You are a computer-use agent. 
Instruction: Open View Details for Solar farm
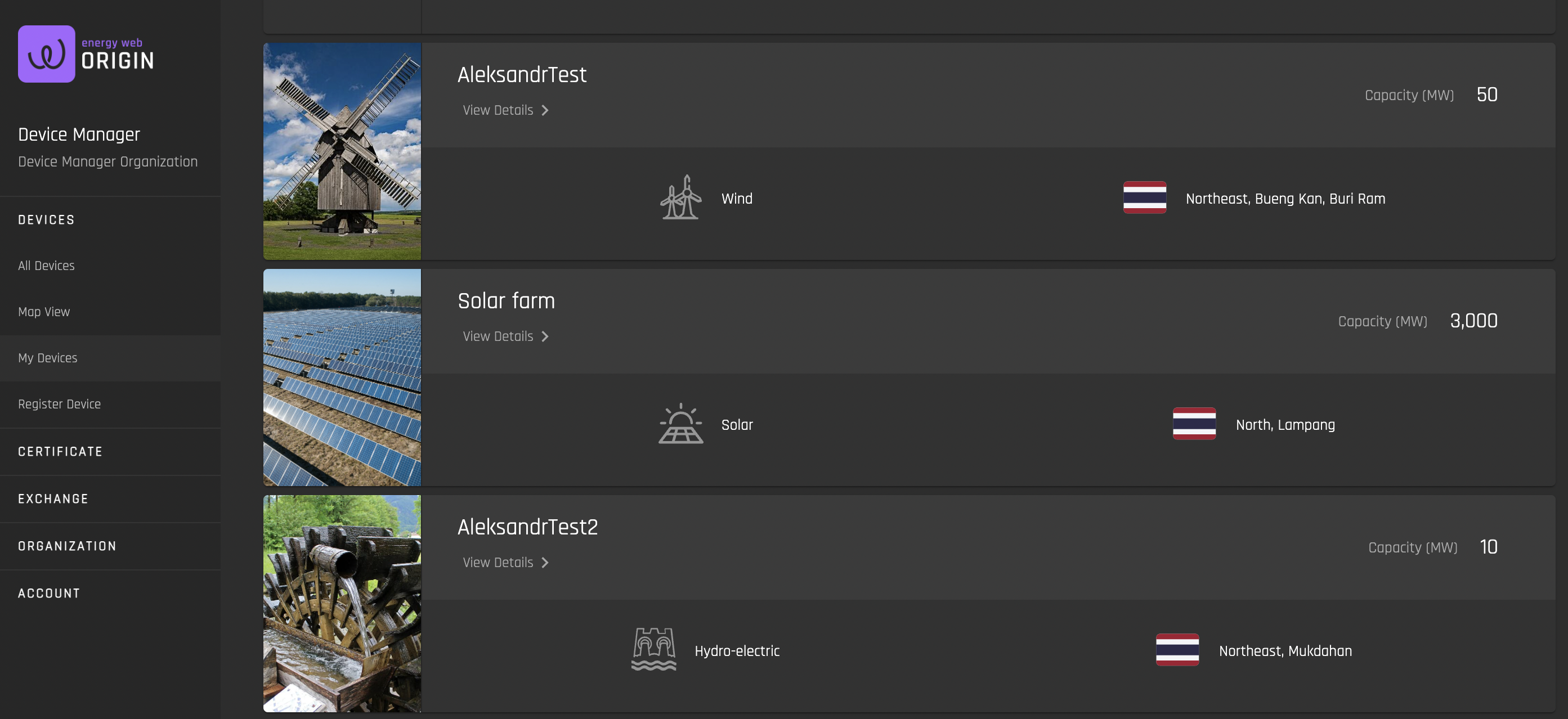click(x=505, y=336)
